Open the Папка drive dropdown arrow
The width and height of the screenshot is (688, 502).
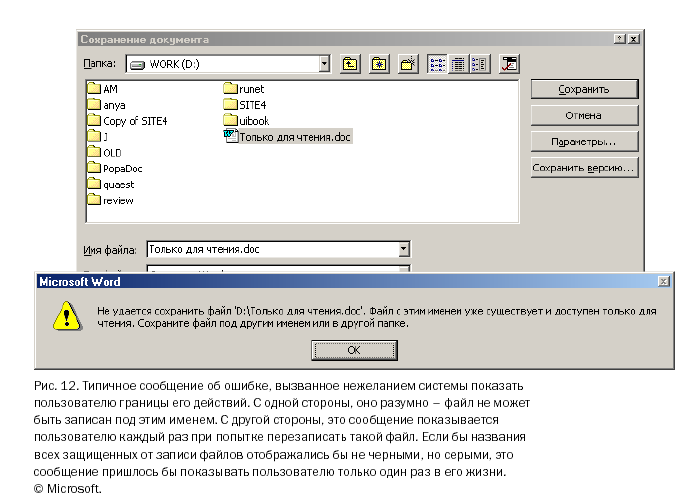click(x=324, y=64)
